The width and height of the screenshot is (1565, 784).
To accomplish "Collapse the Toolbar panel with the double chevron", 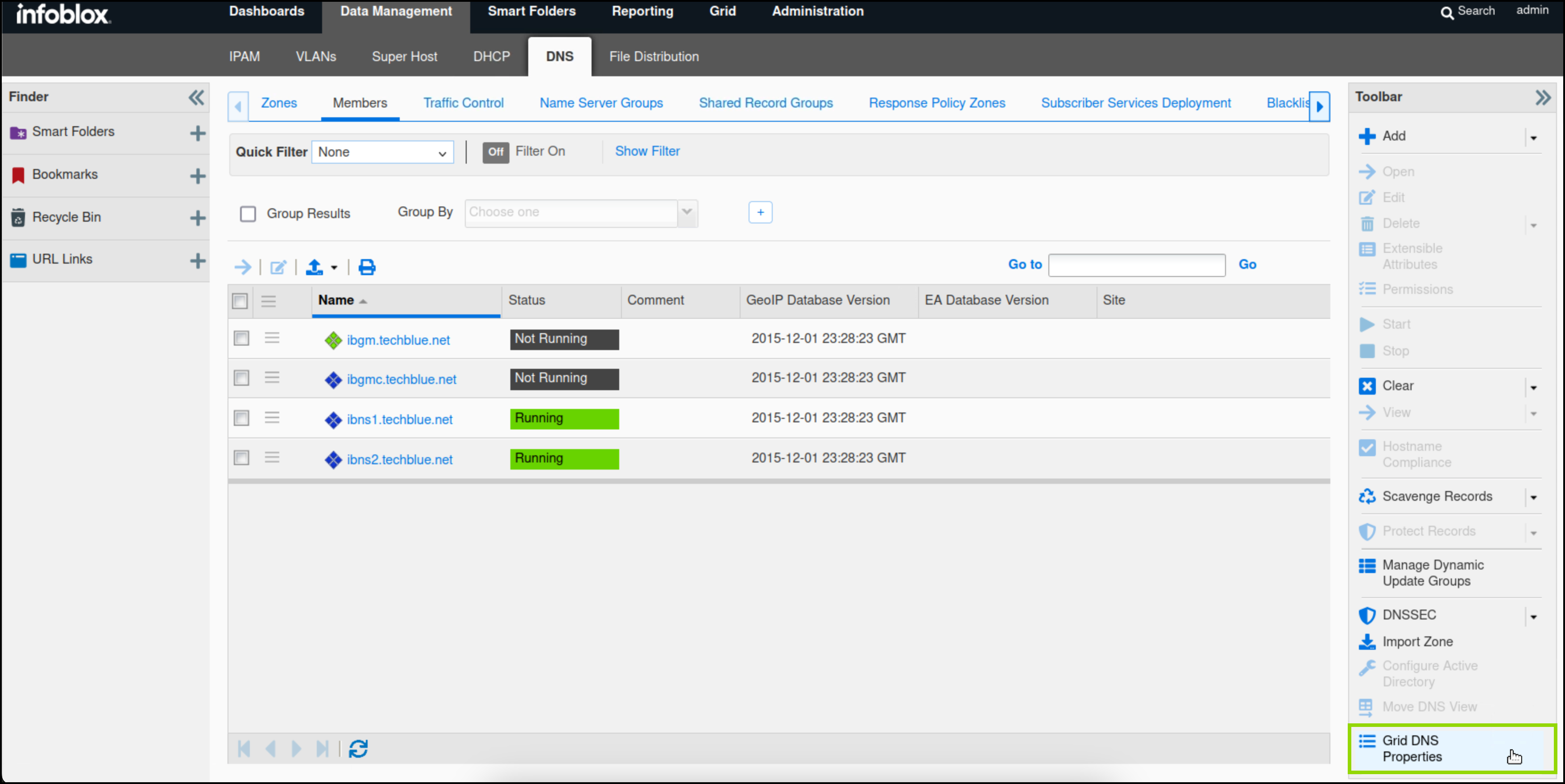I will point(1543,97).
